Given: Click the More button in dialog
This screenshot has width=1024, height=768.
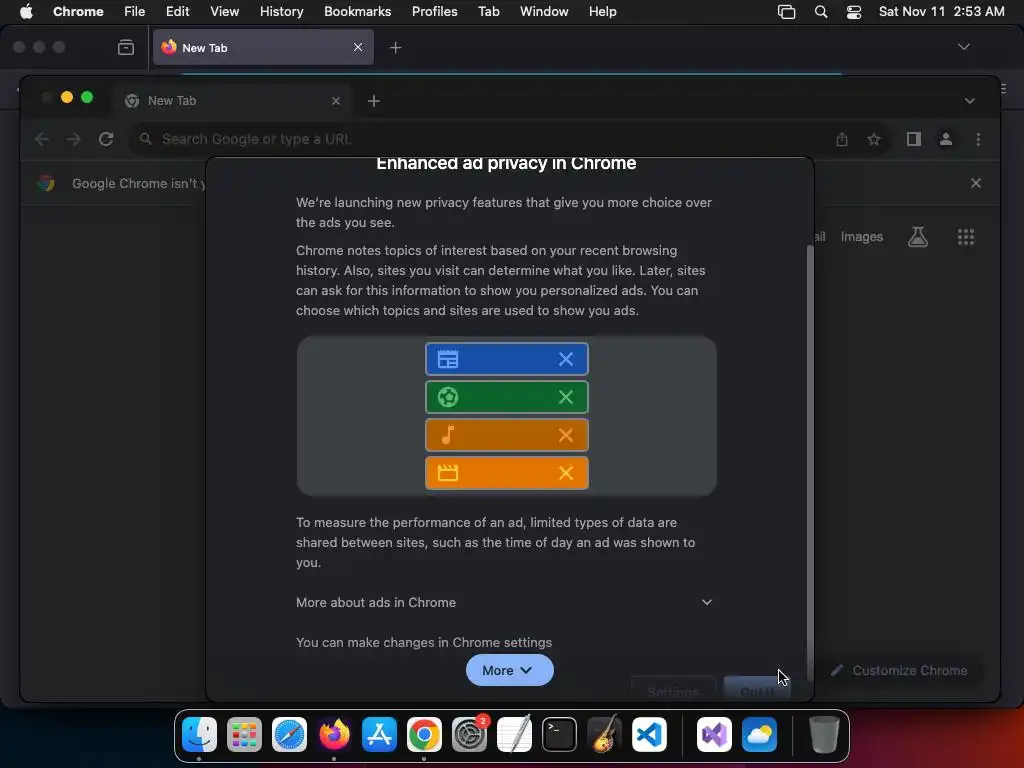Looking at the screenshot, I should (x=509, y=670).
